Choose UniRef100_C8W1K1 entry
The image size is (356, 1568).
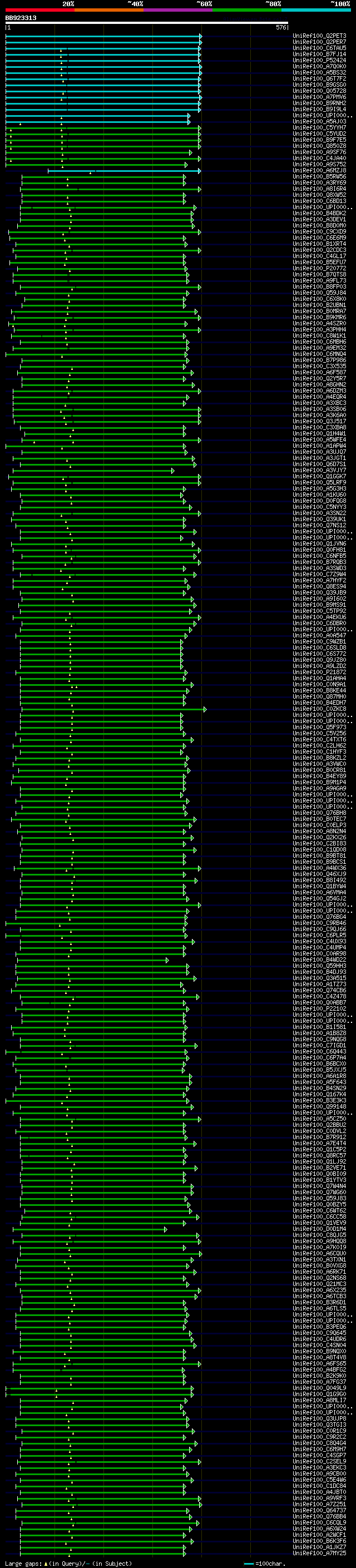(319, 336)
